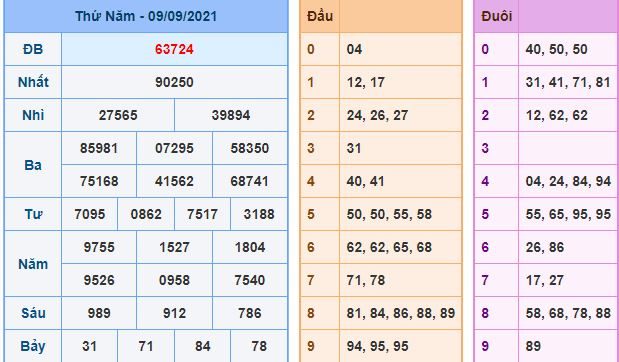The height and width of the screenshot is (362, 619).
Task: Click second prize number 39894
Action: click(x=231, y=115)
